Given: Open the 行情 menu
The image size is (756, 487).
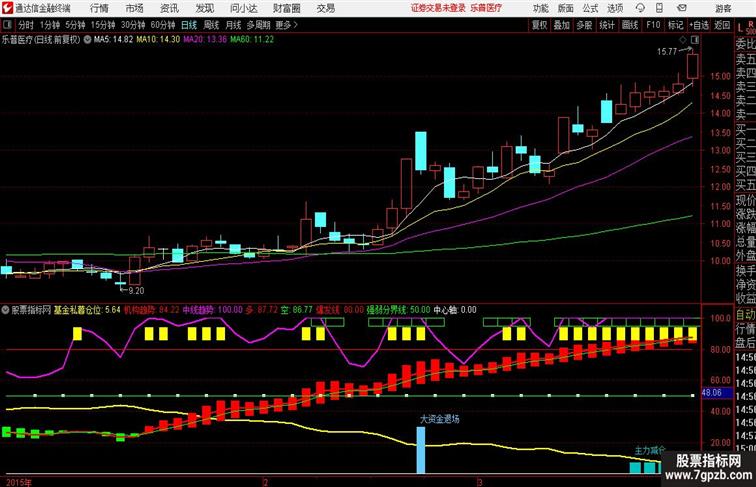Looking at the screenshot, I should (x=99, y=8).
